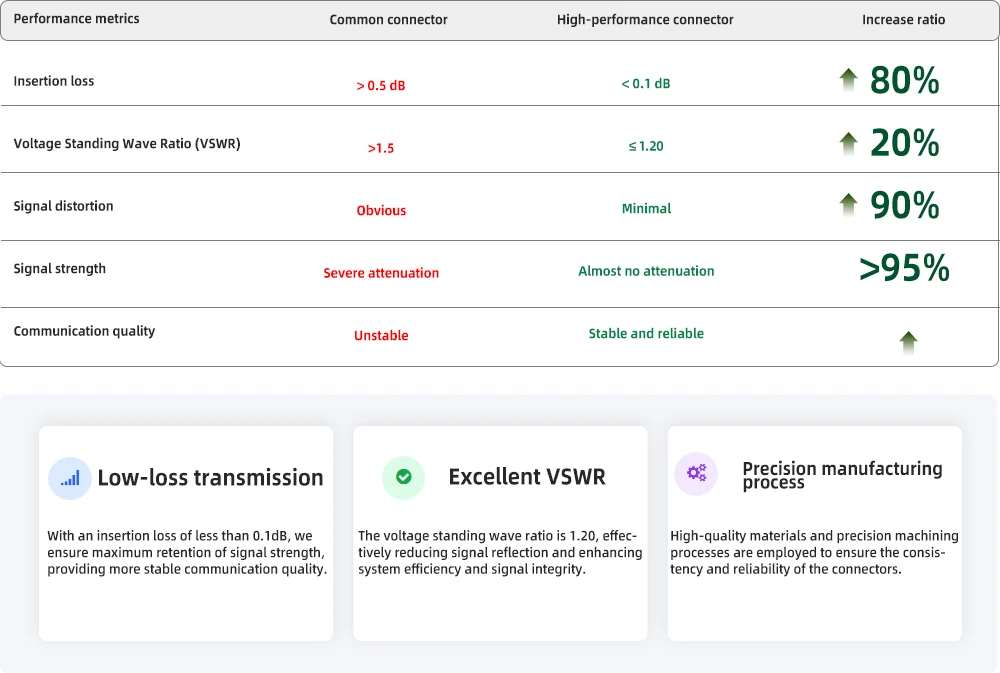
Task: Click the red Obvious cell
Action: coord(381,211)
